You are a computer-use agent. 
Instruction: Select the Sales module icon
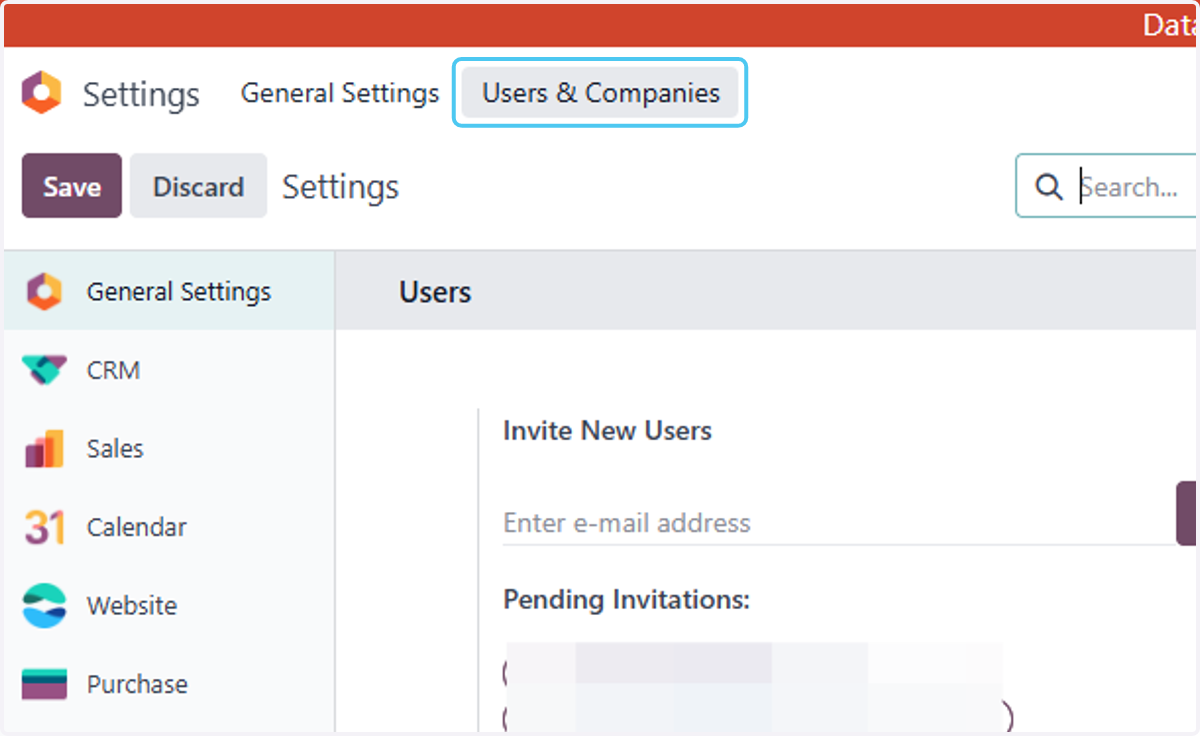point(44,449)
